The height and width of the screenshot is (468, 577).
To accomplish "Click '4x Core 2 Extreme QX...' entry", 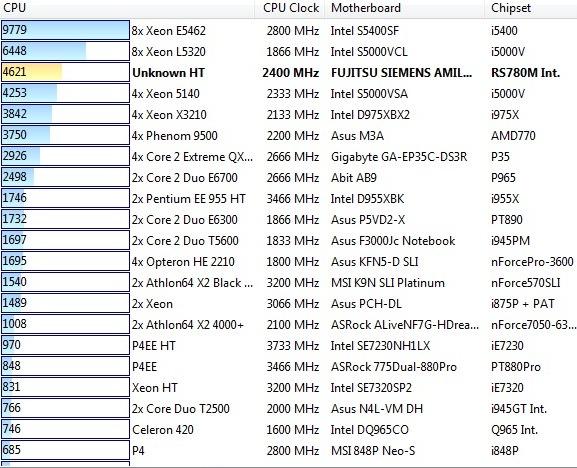I will tap(192, 156).
